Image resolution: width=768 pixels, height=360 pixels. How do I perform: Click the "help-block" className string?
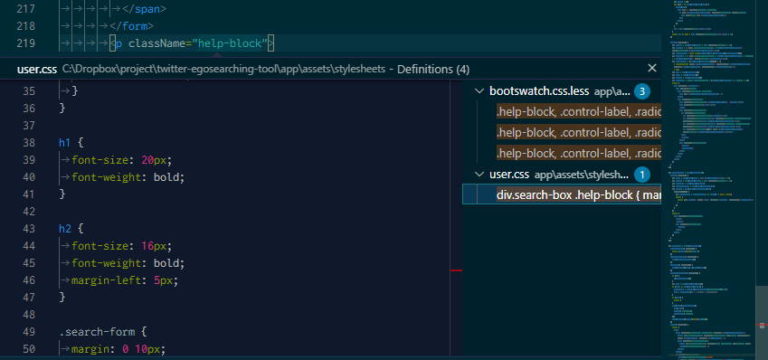[231, 44]
